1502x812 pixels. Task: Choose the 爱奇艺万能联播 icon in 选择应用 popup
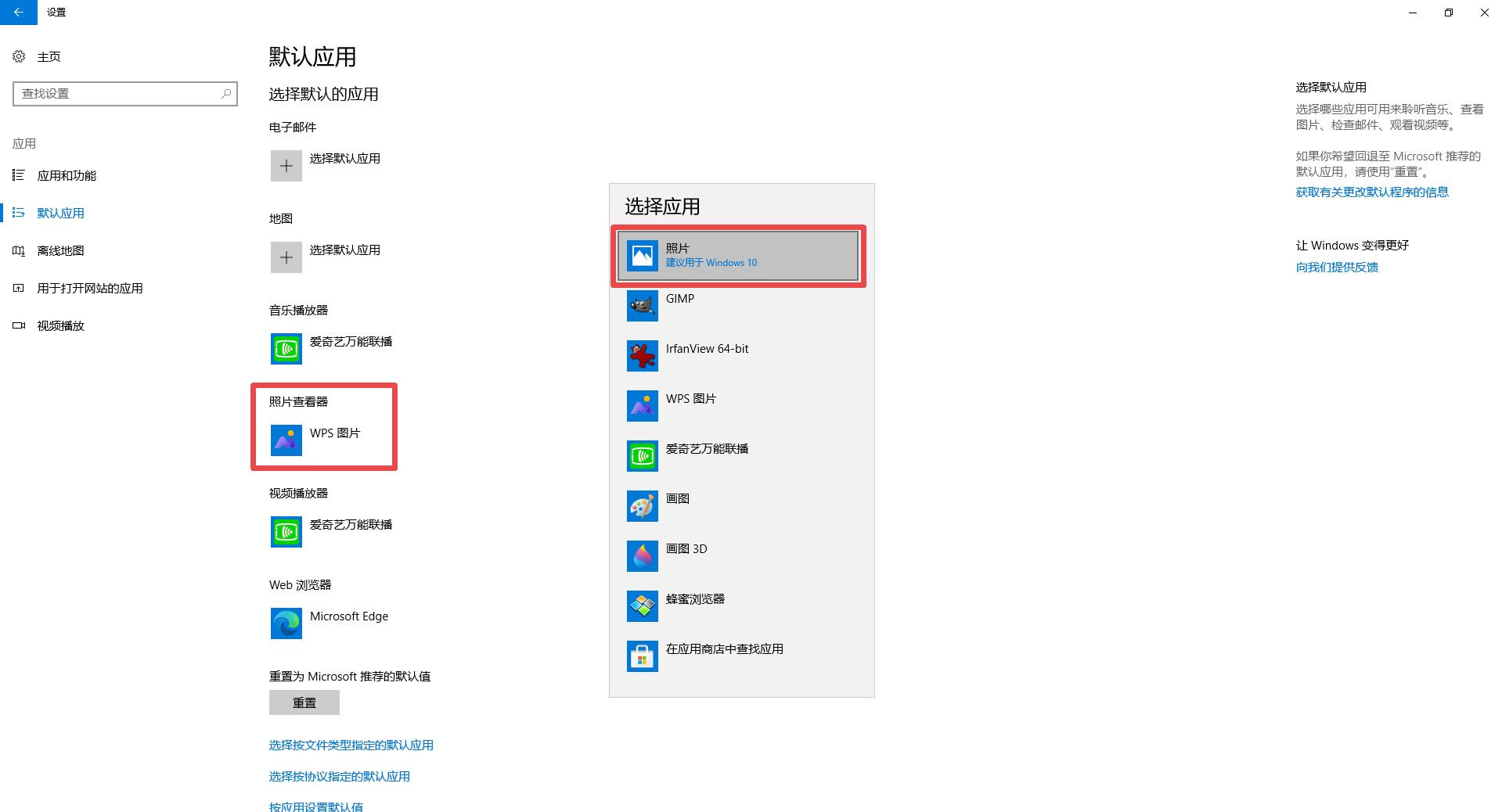tap(643, 456)
